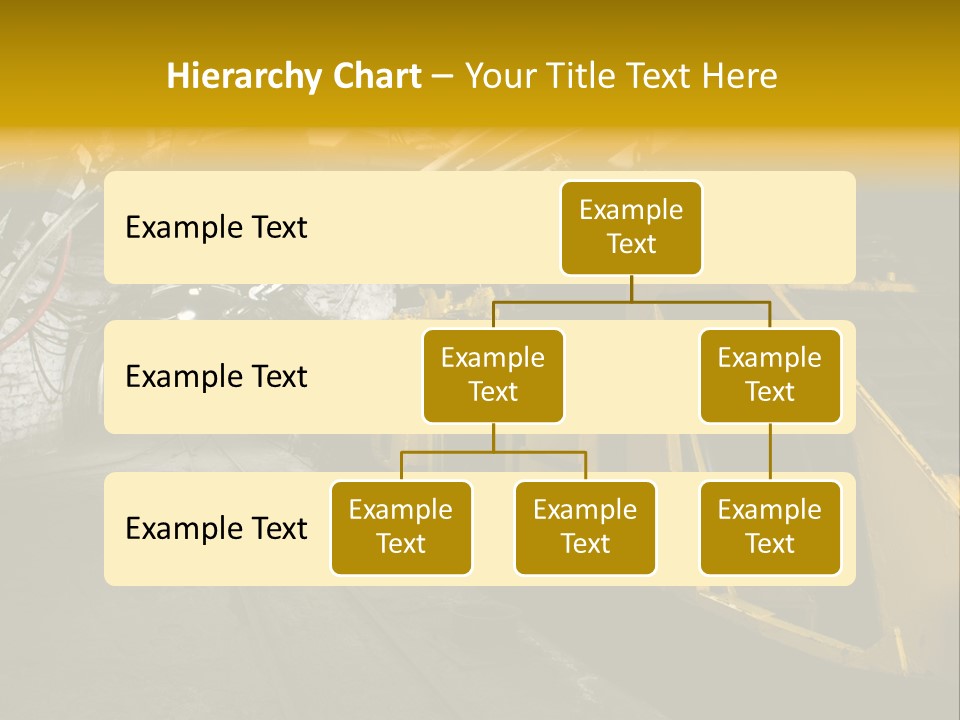Click the "Your Title Text Here" placeholder

621,76
